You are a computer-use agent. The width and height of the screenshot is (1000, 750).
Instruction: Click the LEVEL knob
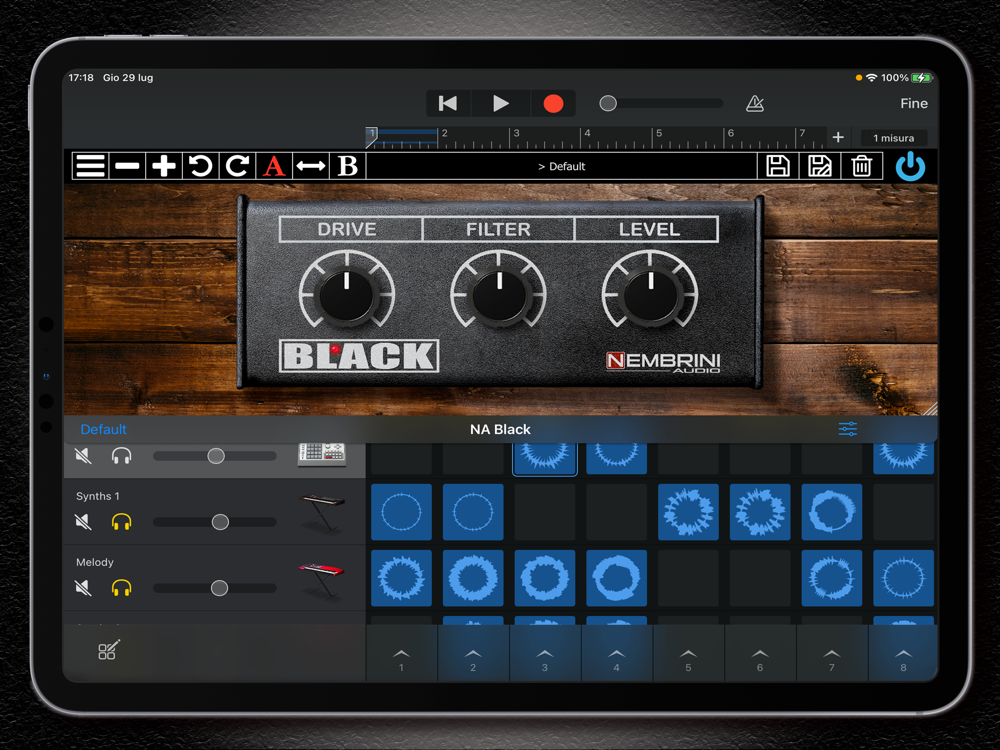click(650, 295)
